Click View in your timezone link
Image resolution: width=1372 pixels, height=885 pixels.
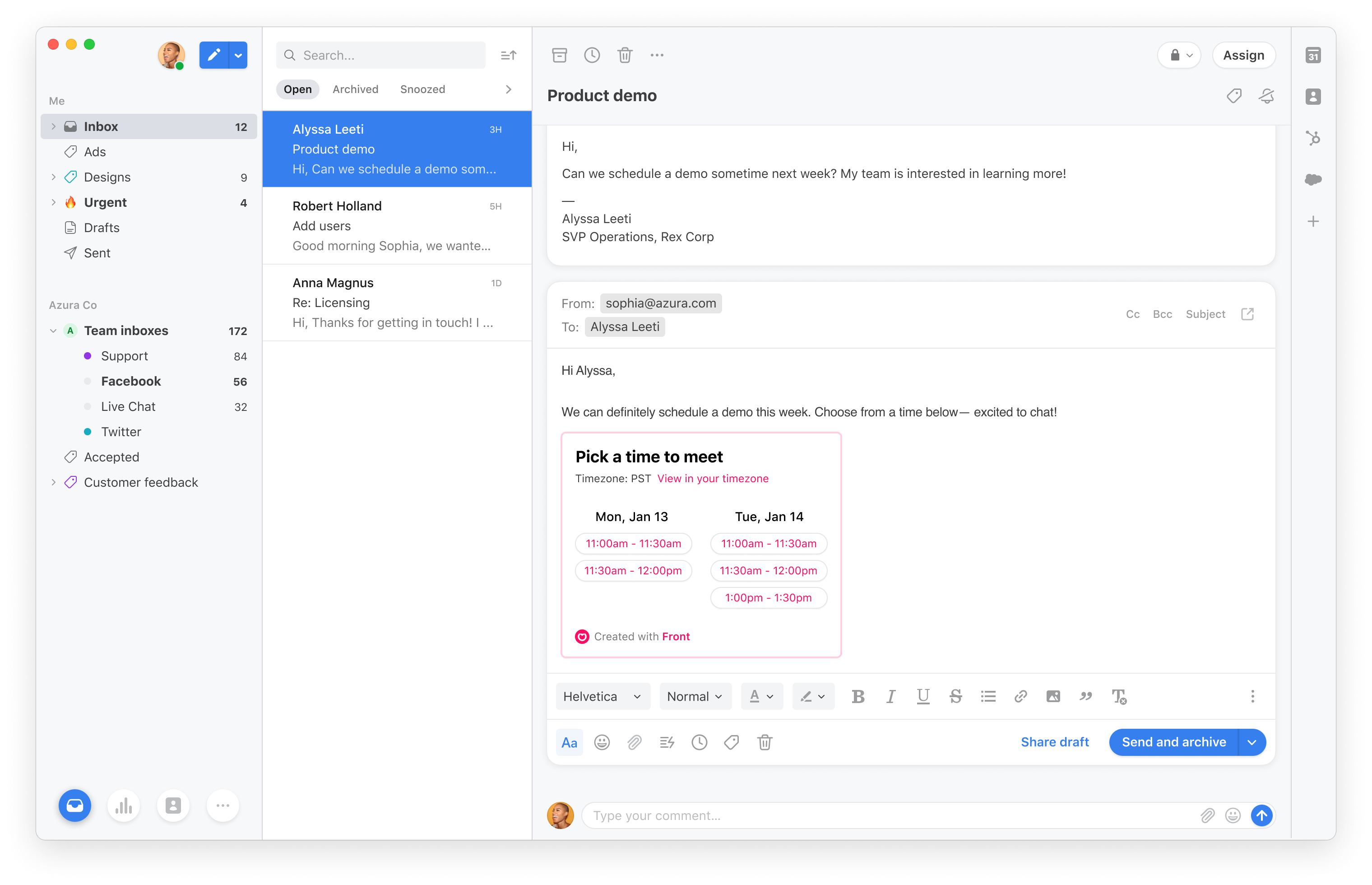712,478
